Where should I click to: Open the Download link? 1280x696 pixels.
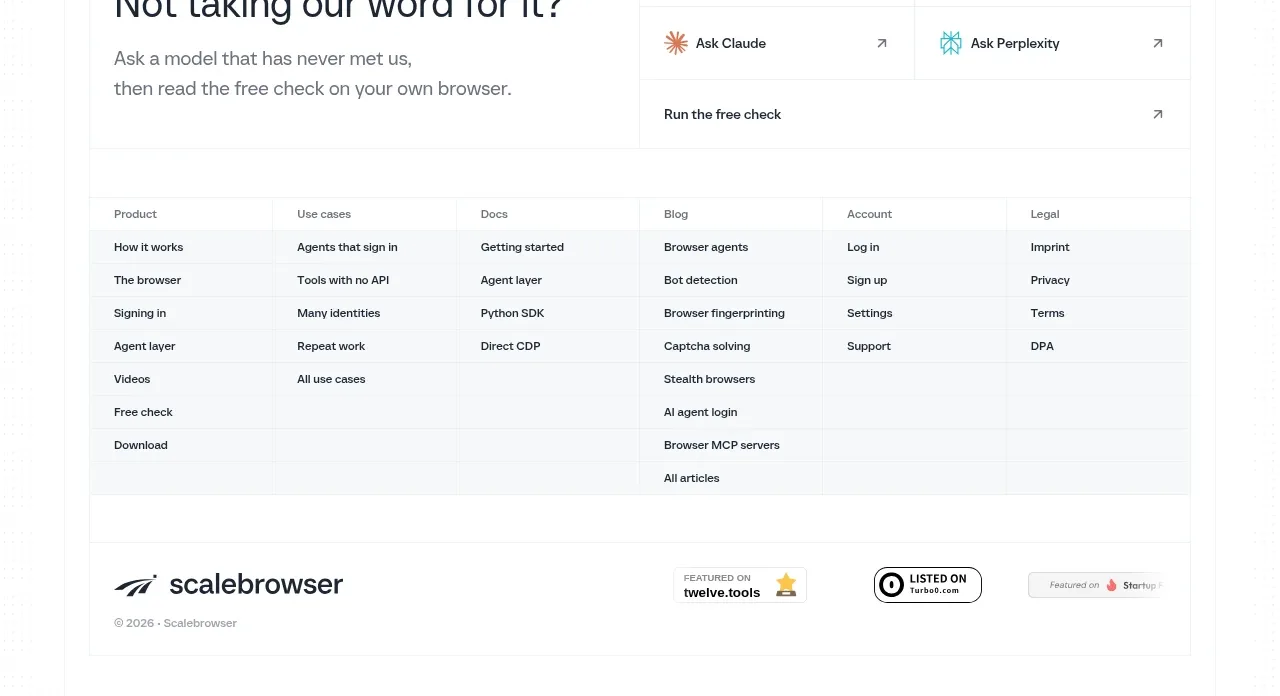[141, 445]
